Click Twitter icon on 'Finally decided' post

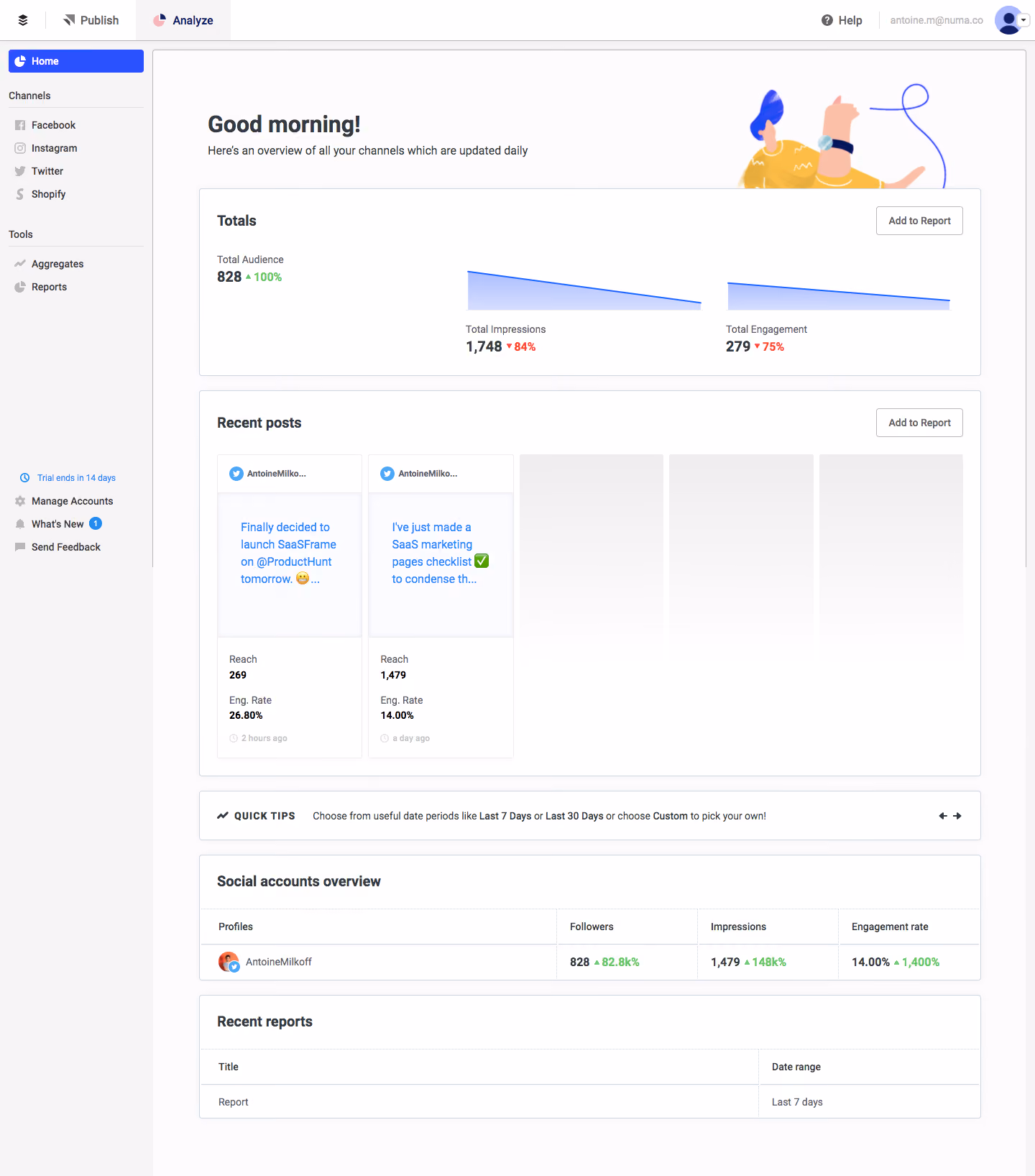[236, 474]
